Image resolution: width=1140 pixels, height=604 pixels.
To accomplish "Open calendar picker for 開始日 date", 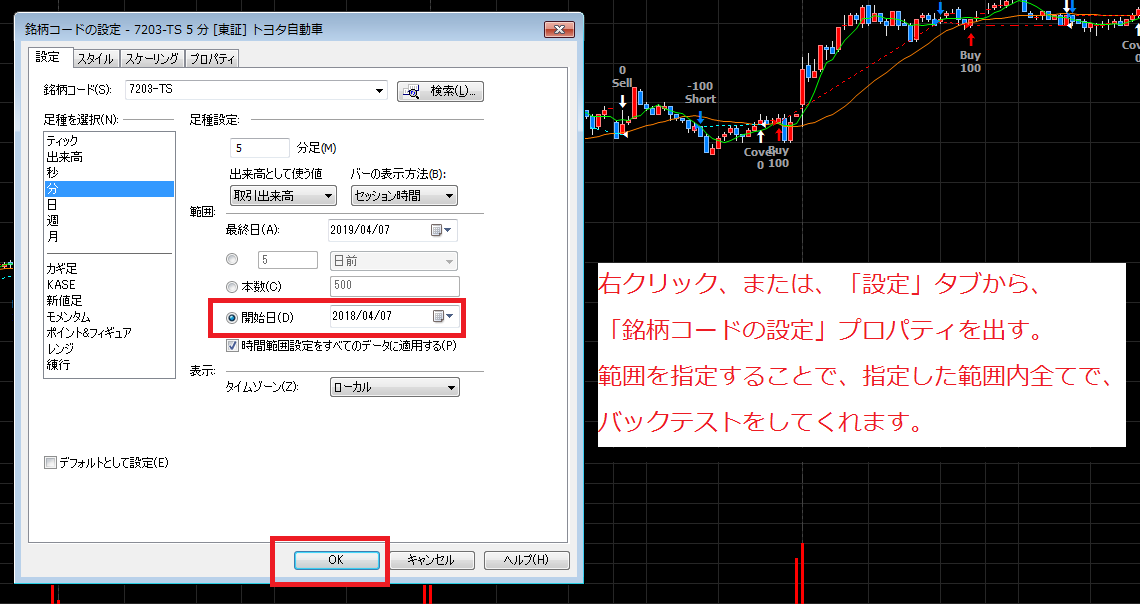I will click(443, 316).
